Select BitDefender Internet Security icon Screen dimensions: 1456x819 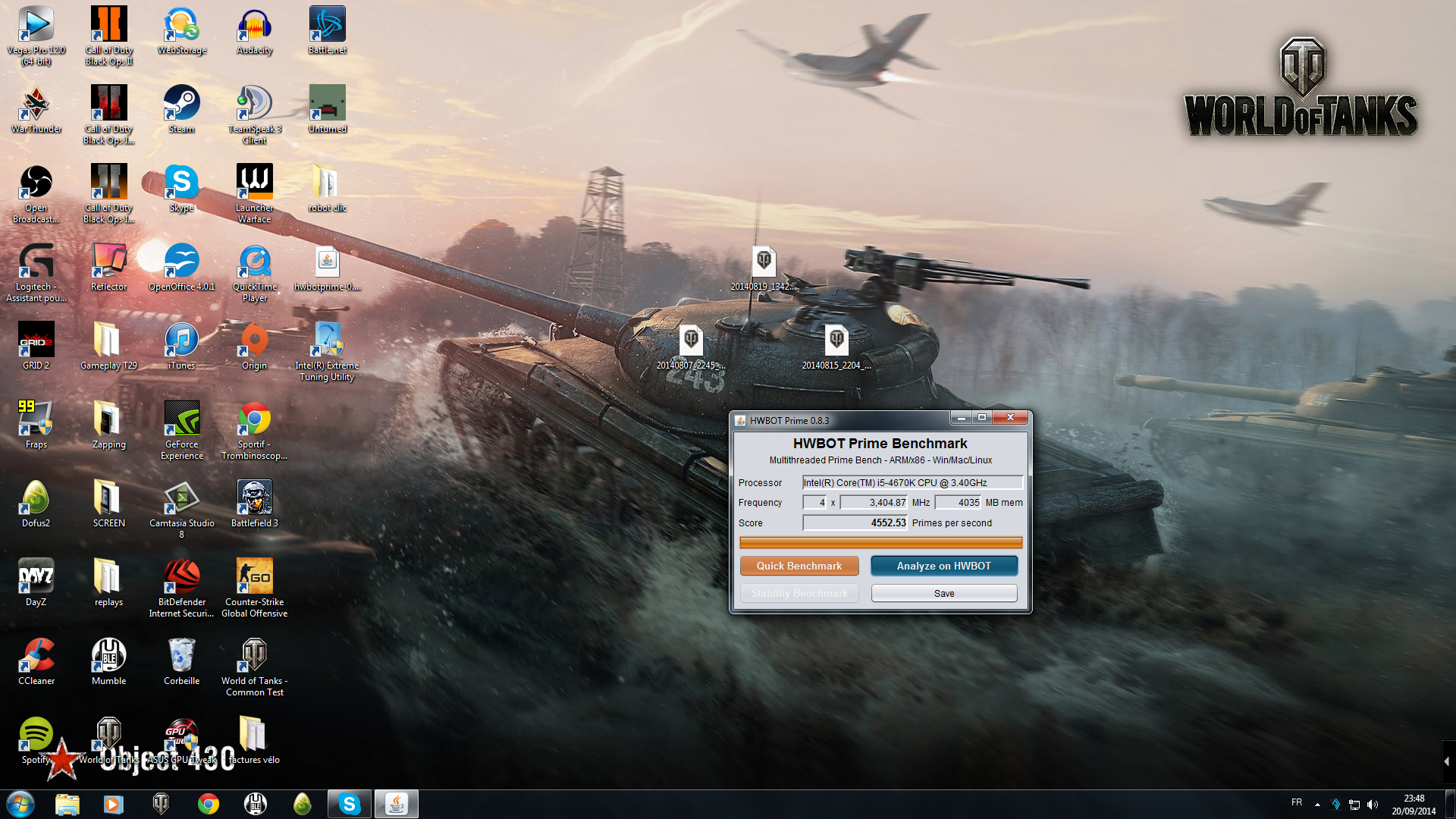click(x=182, y=587)
